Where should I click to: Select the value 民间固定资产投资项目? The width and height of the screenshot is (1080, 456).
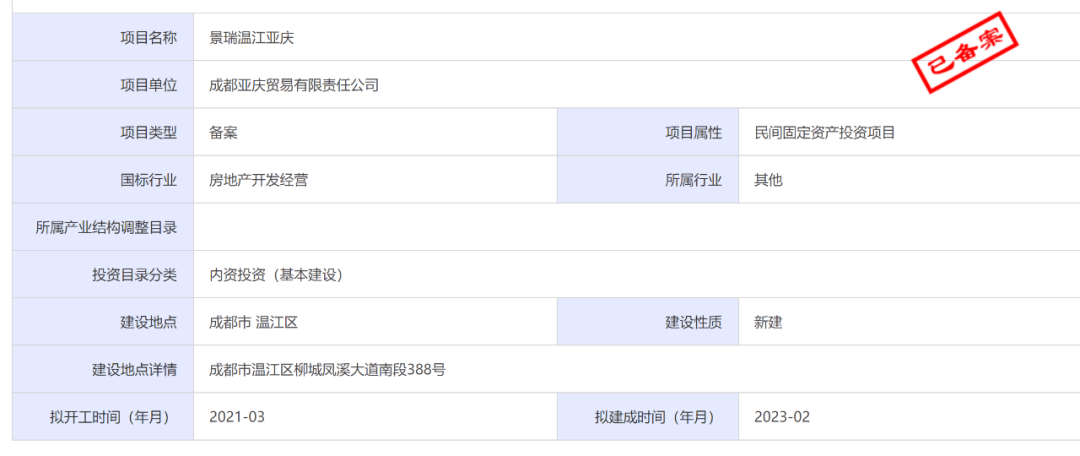[824, 132]
